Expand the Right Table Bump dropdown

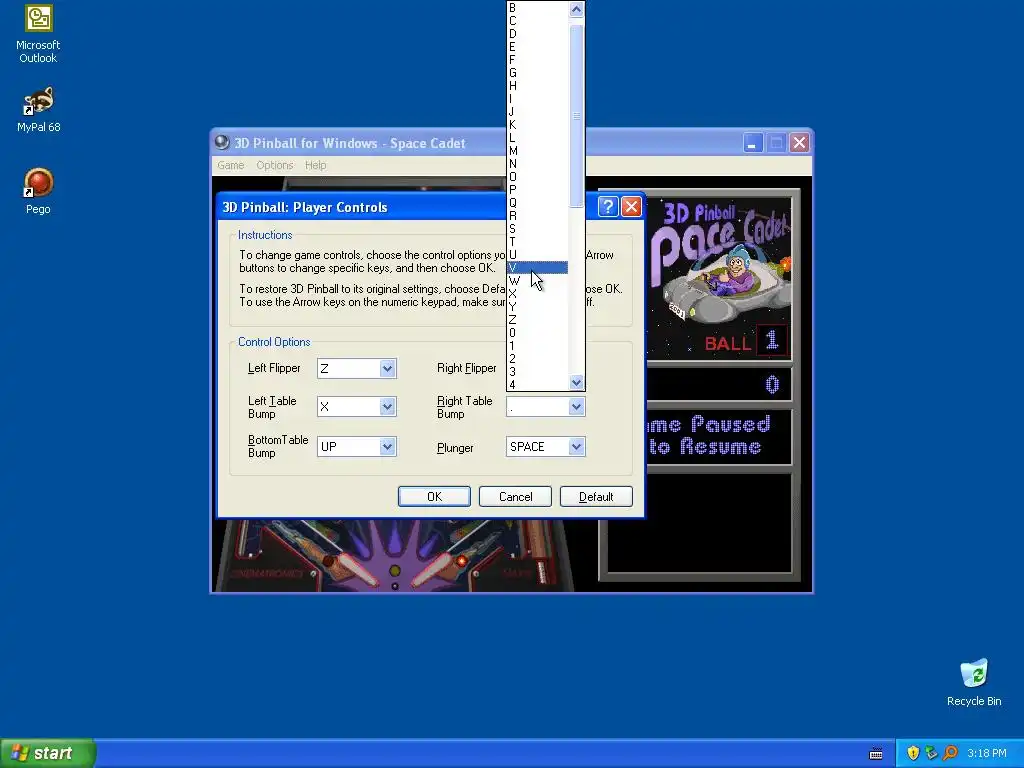(x=576, y=407)
